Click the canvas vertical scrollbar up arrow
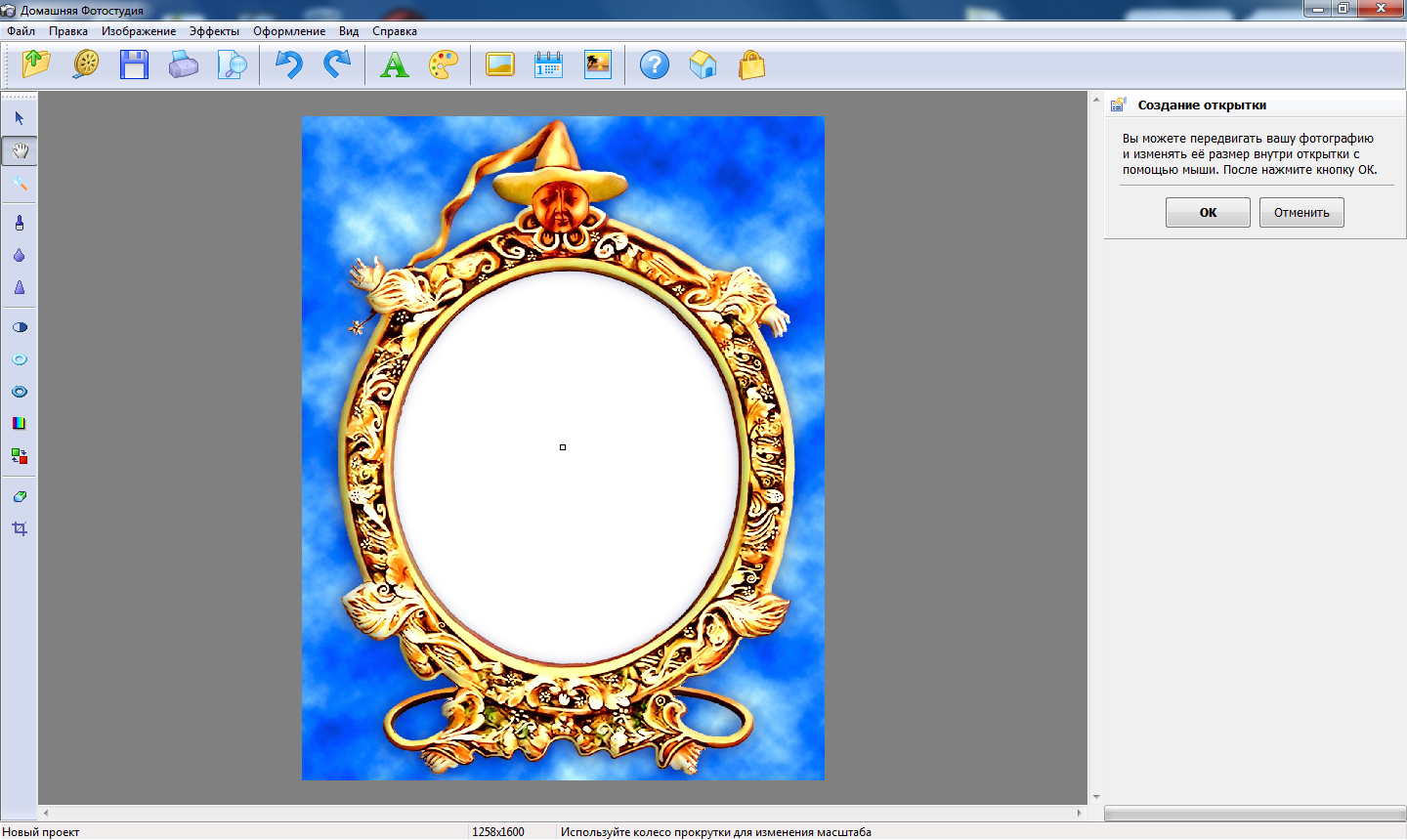Image resolution: width=1407 pixels, height=840 pixels. 1096,99
